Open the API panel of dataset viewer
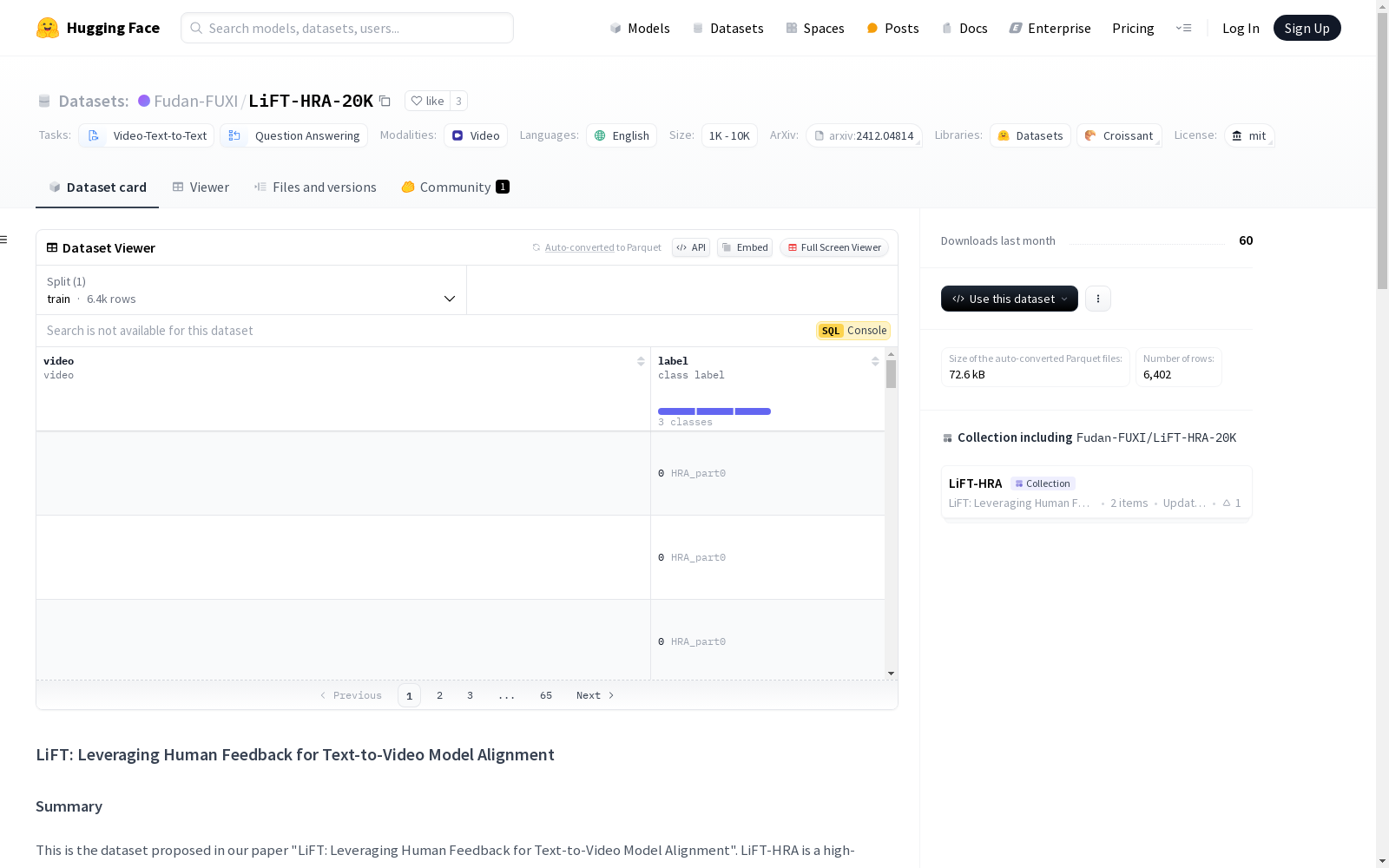 coord(691,247)
